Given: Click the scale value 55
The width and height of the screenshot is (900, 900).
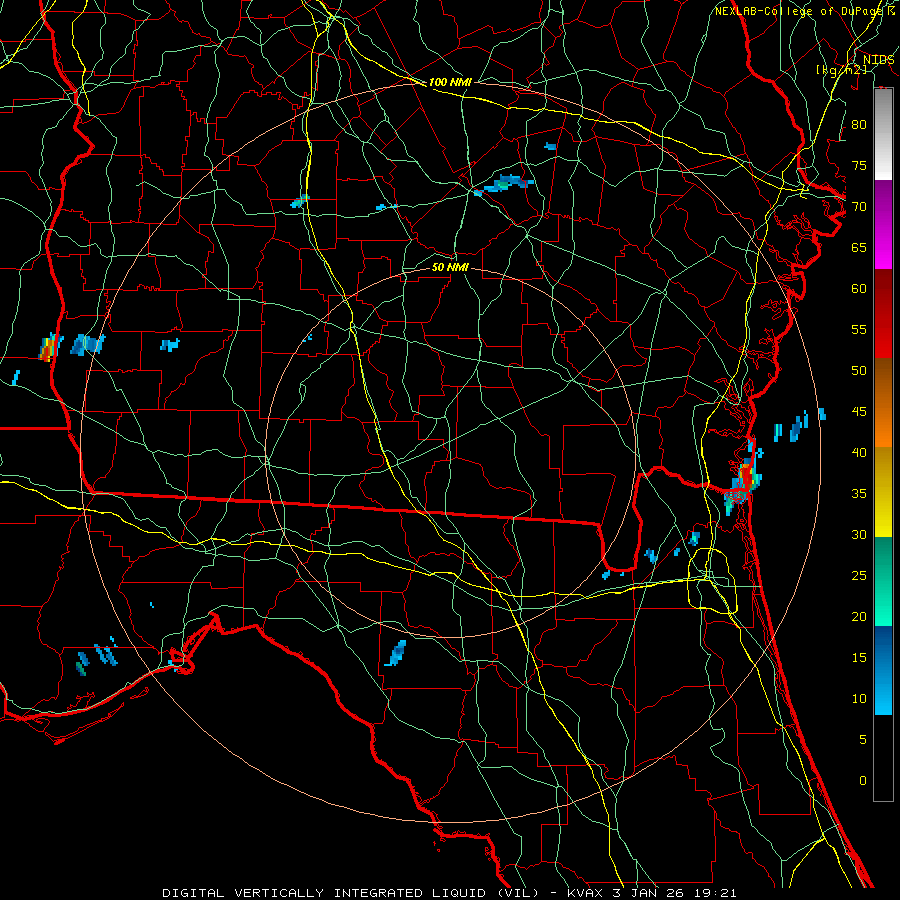Looking at the screenshot, I should (x=859, y=329).
